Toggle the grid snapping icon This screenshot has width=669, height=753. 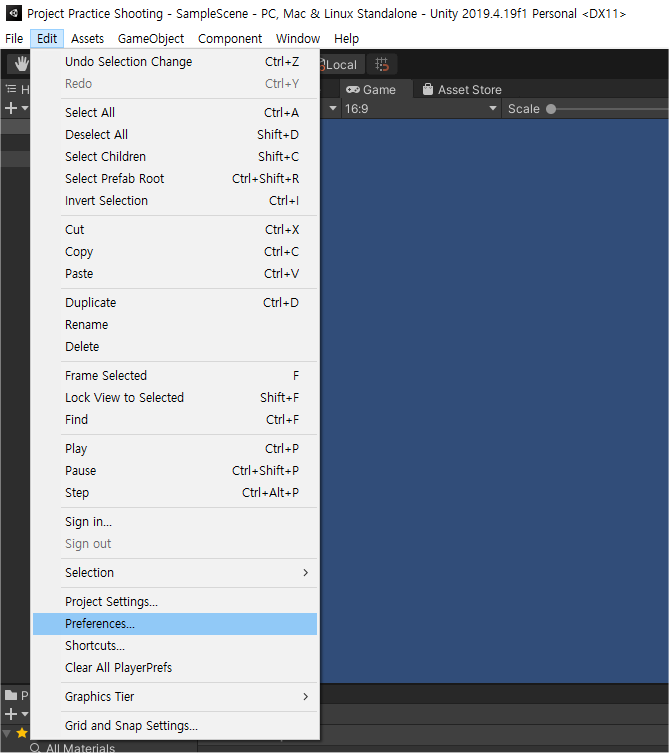click(382, 64)
